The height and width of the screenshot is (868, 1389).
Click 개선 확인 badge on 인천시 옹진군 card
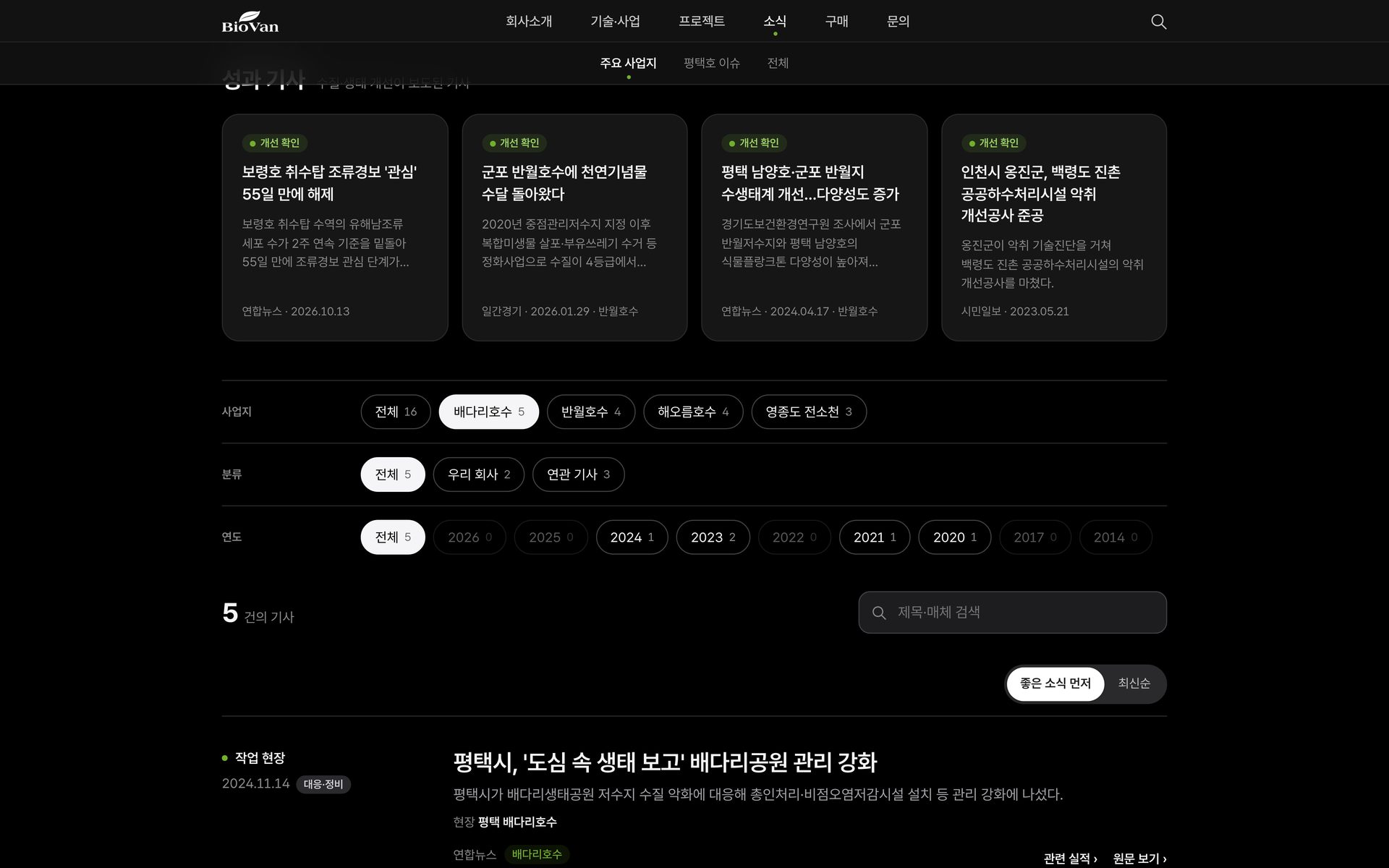click(x=993, y=143)
